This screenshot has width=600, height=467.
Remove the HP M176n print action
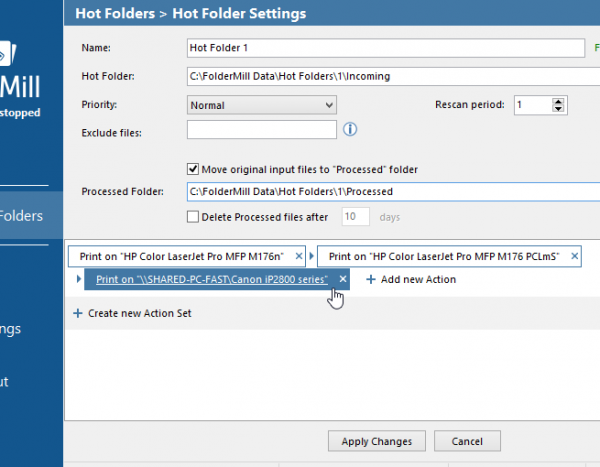299,256
